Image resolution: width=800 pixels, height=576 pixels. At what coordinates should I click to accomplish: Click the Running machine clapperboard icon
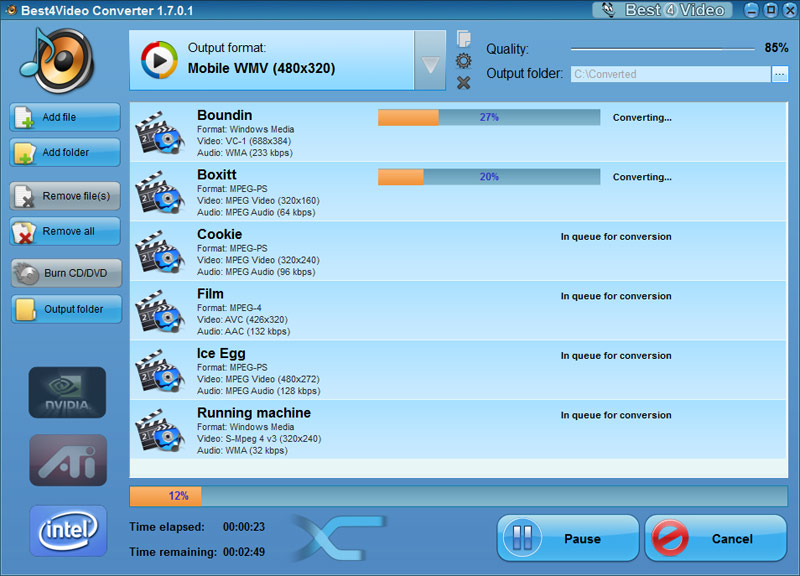point(160,431)
